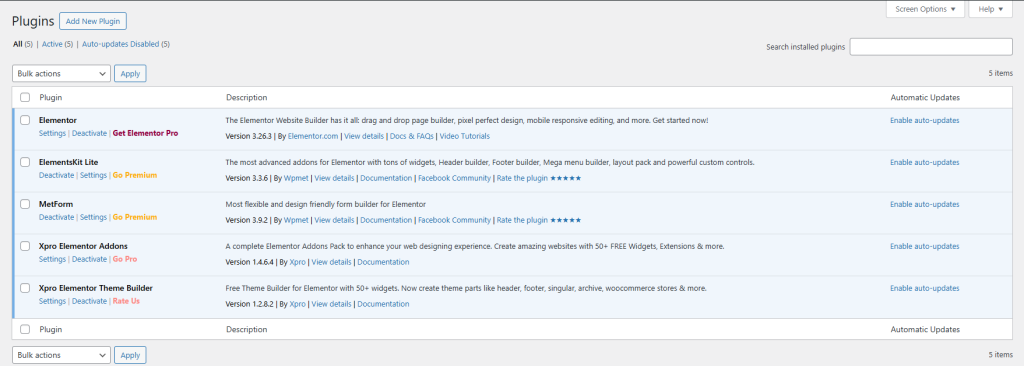This screenshot has height=366, width=1024.
Task: Tick the select-all checkbox in table footer
Action: 25,329
